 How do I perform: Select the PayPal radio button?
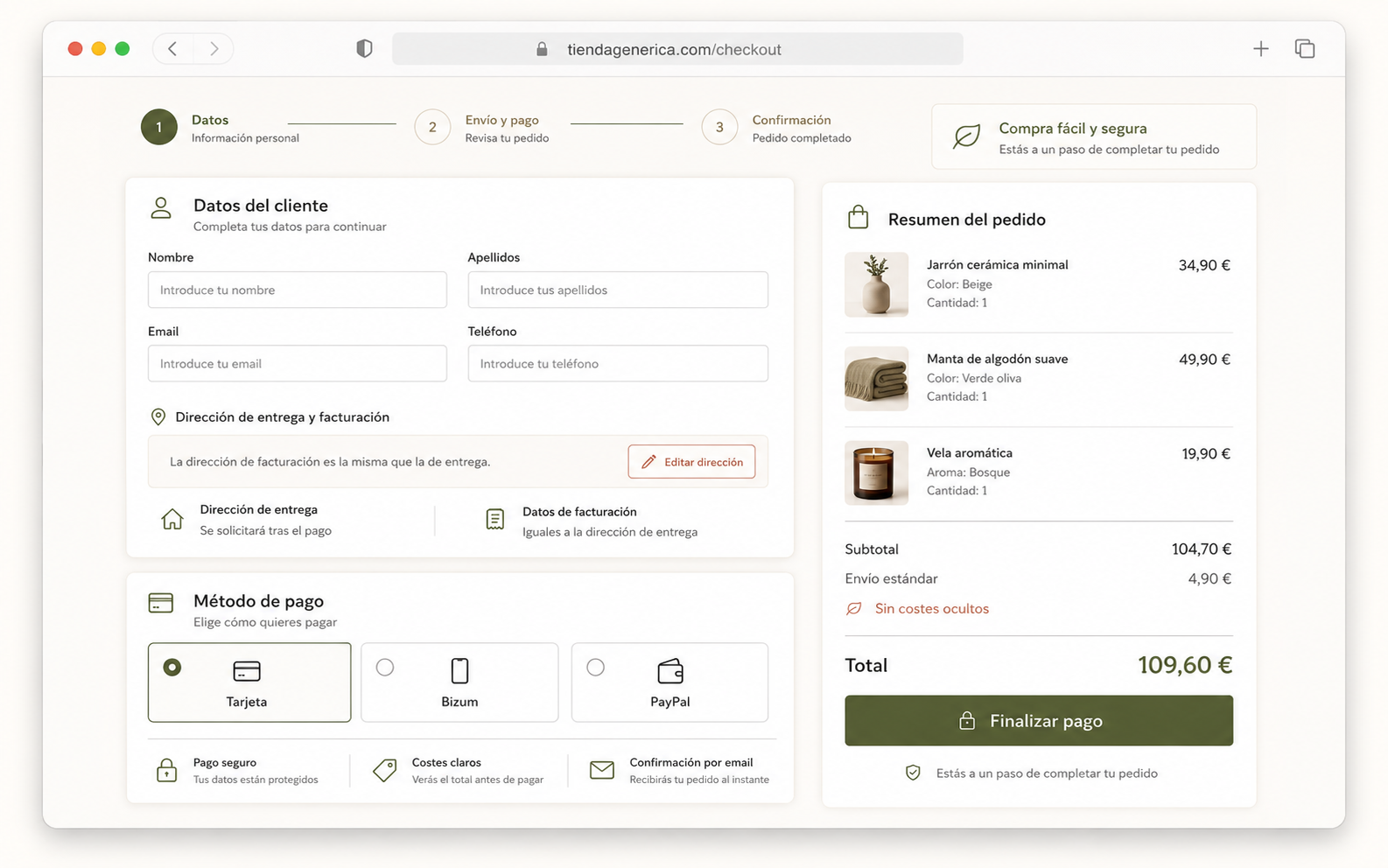click(x=596, y=668)
